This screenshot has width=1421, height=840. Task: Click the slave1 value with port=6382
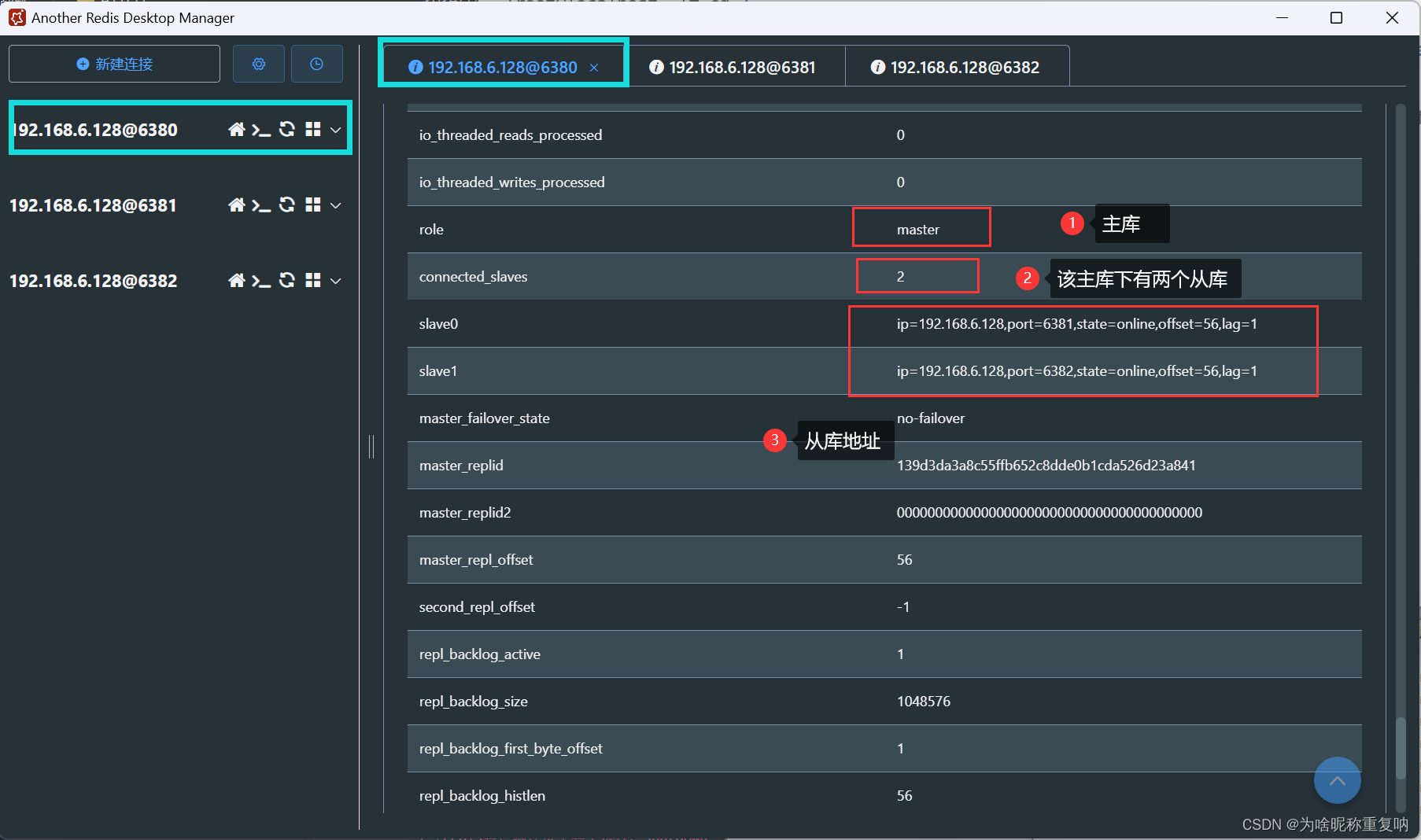point(1077,371)
